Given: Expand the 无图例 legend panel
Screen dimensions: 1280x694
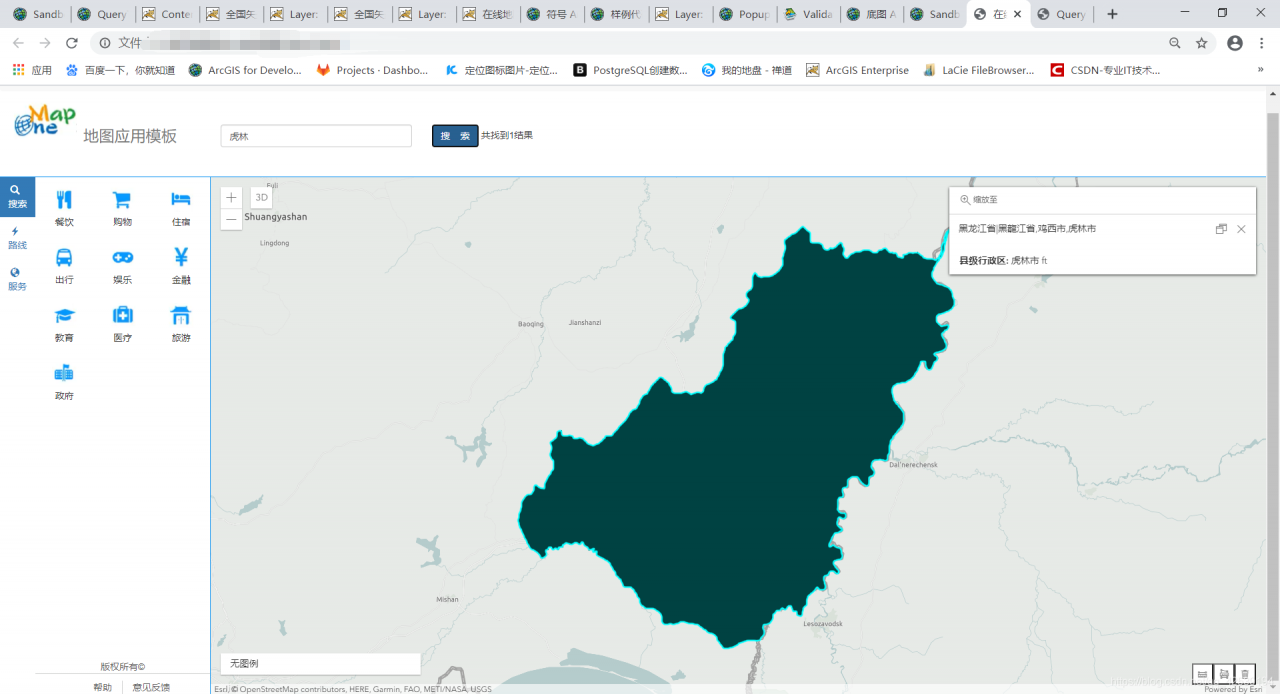Looking at the screenshot, I should point(320,663).
